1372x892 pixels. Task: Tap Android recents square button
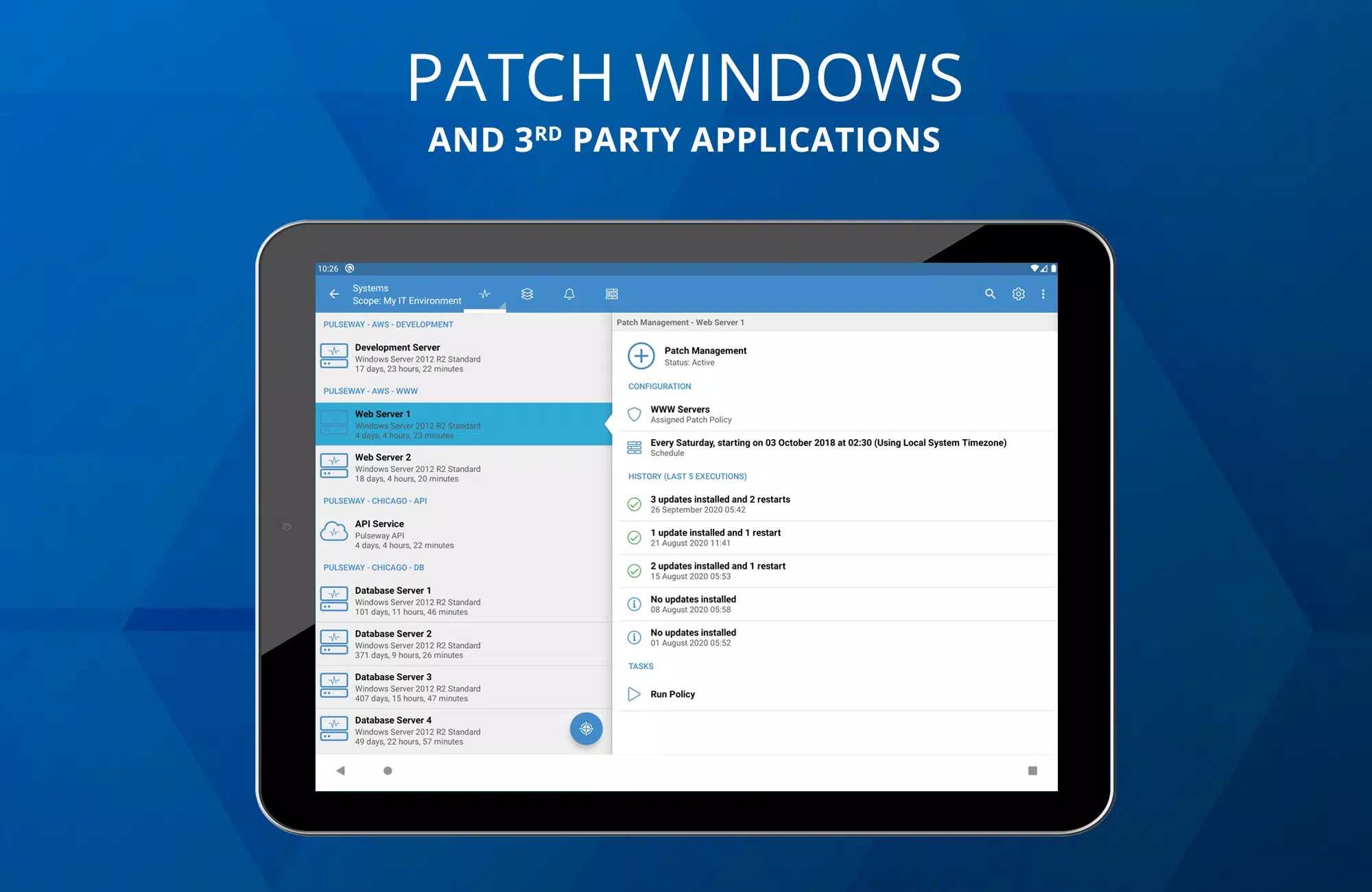1032,771
